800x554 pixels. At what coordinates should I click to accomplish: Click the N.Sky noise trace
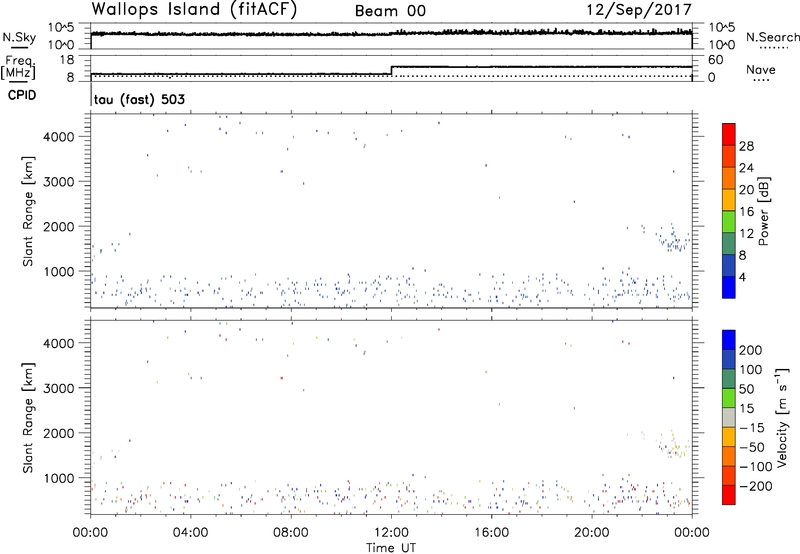[x=391, y=34]
